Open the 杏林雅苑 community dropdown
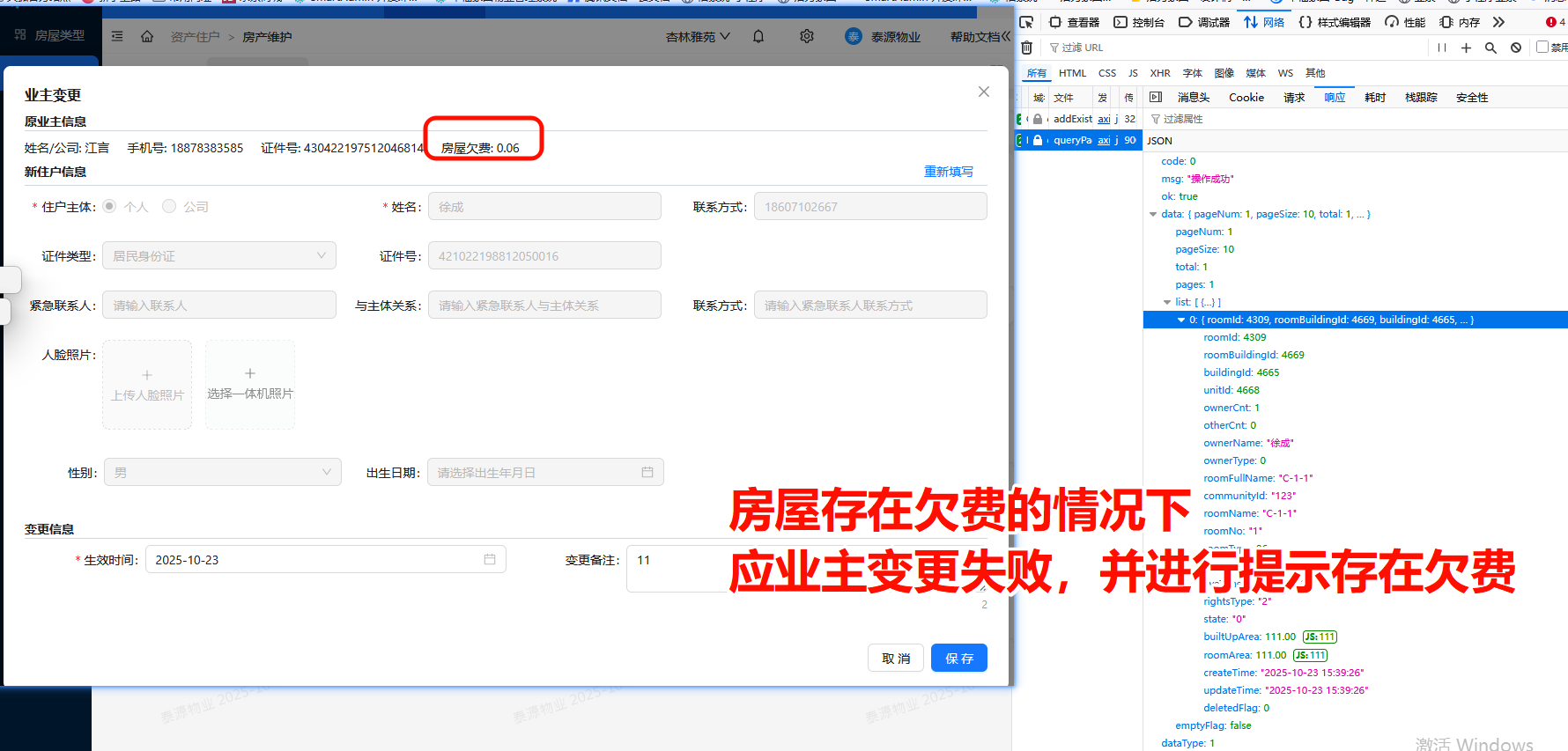Screen dimensions: 1568x751 tap(698, 37)
